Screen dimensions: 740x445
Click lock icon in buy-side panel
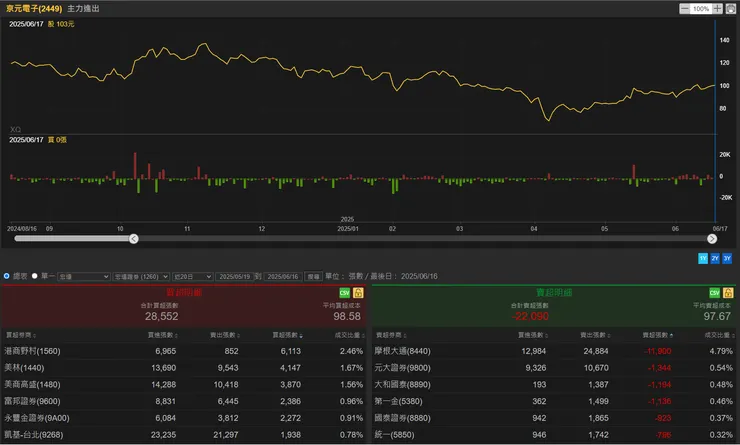tap(357, 292)
